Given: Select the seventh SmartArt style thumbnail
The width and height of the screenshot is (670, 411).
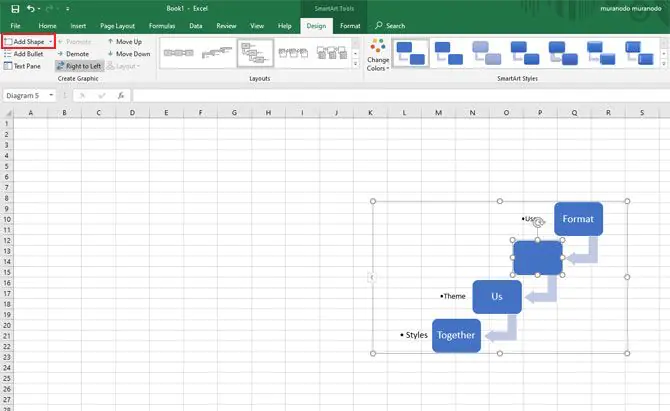Looking at the screenshot, I should pos(639,53).
